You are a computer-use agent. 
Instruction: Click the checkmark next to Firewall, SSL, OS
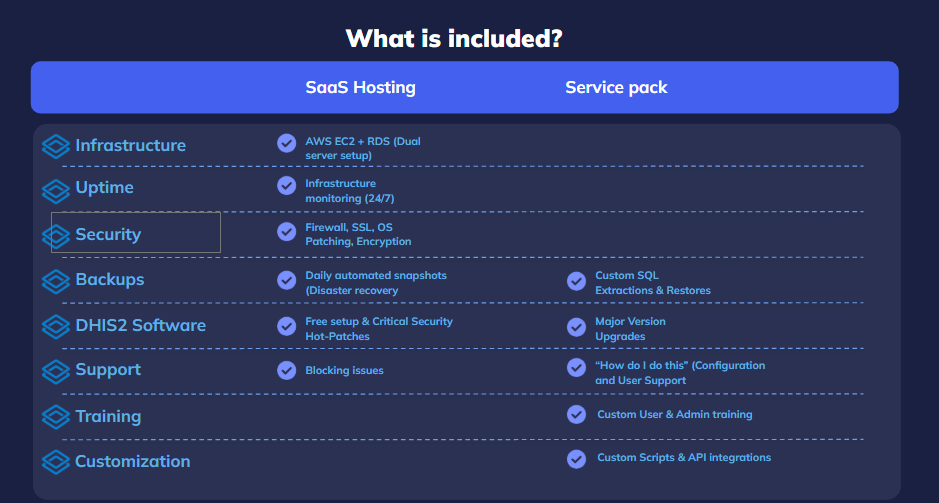287,231
